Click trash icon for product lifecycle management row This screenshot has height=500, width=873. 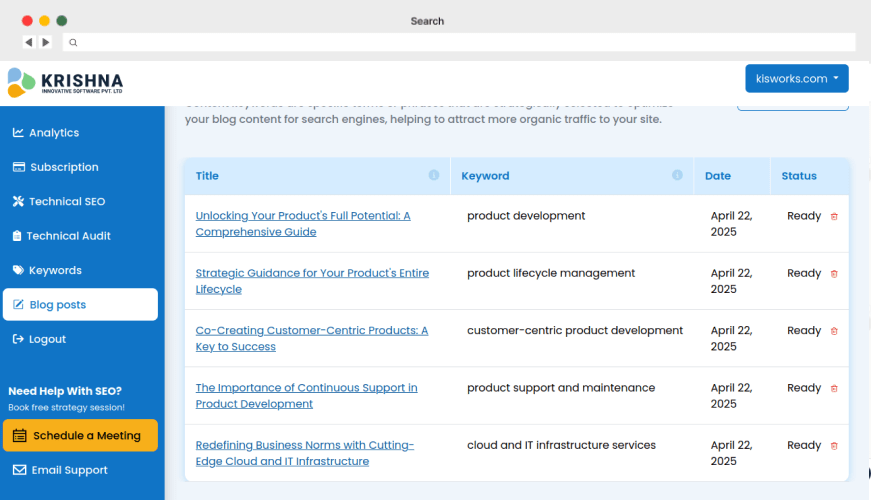[x=835, y=273]
